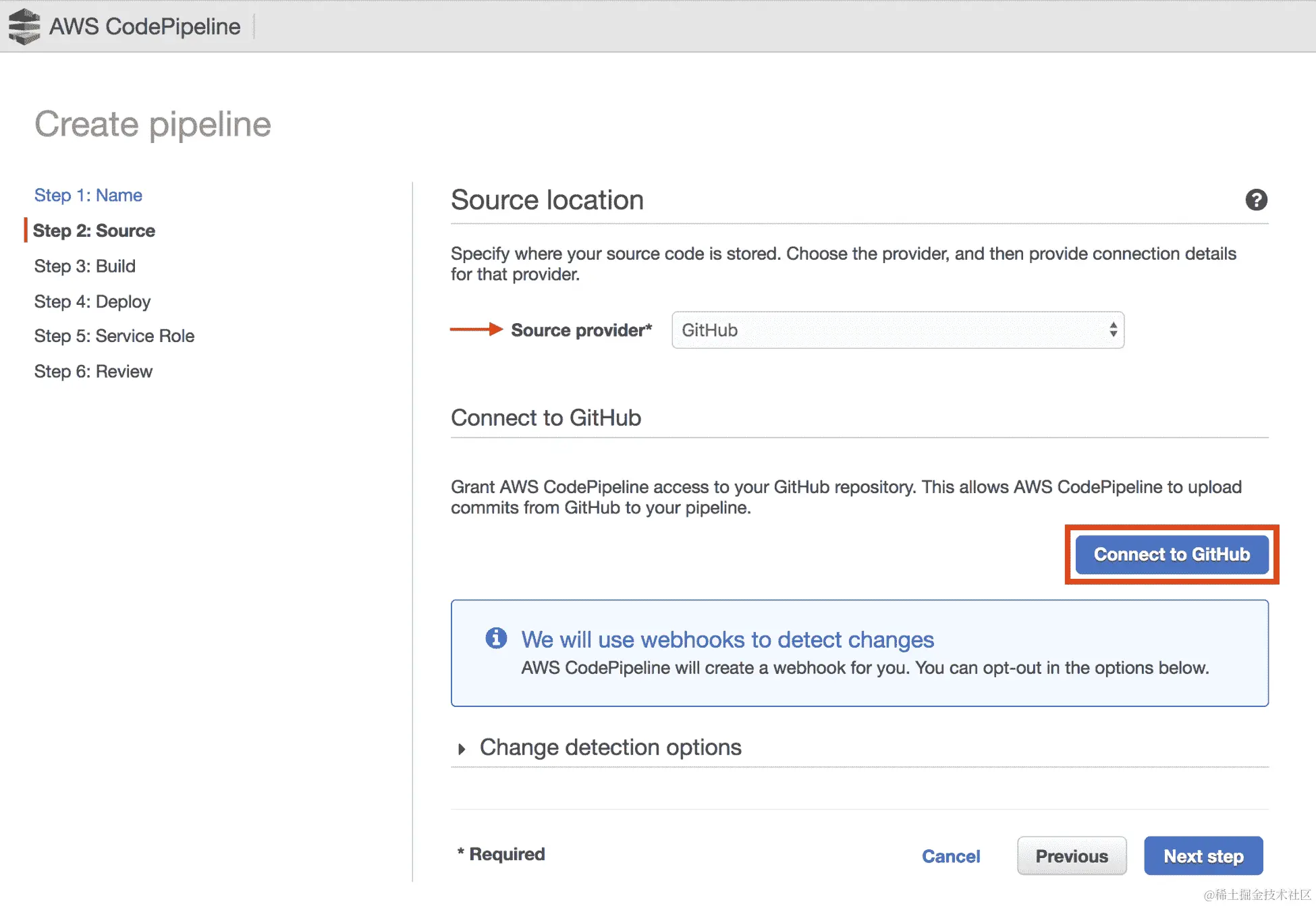Click the Source provider dropdown arrows
1316x906 pixels.
click(1113, 330)
